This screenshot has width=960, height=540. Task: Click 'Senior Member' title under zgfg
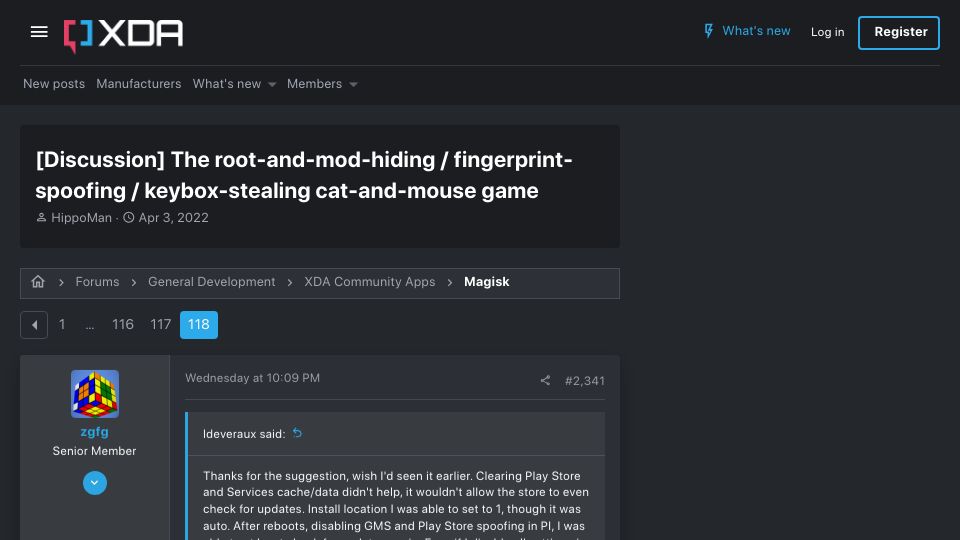(94, 451)
